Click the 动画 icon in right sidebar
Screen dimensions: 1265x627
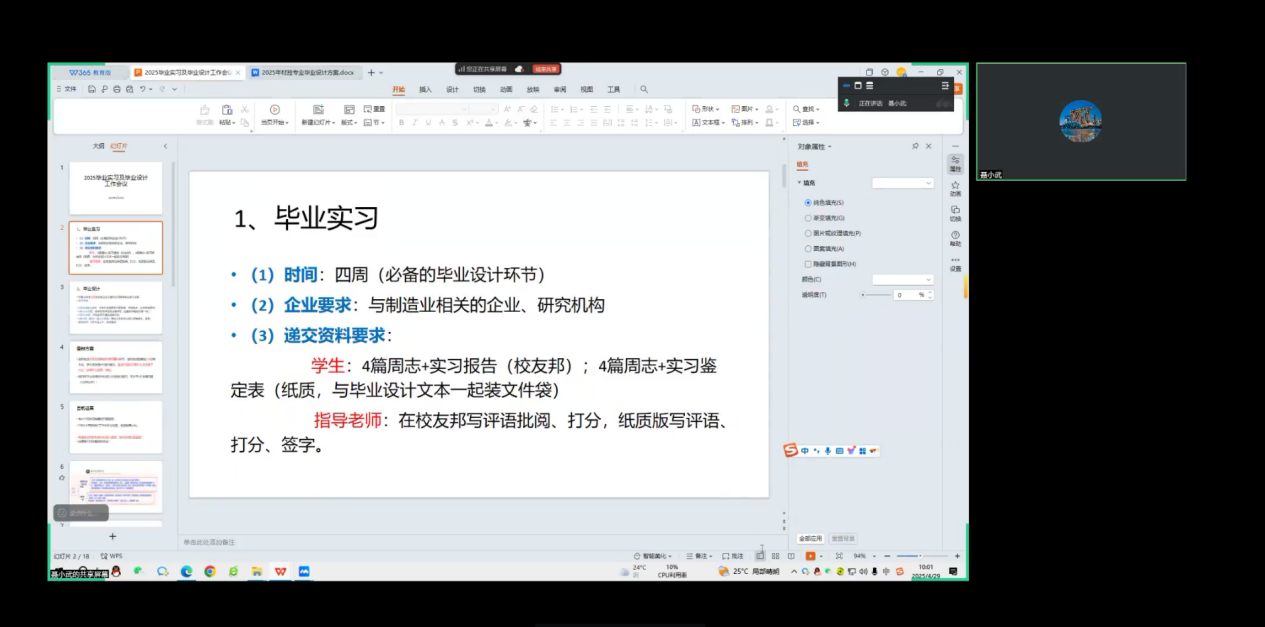pyautogui.click(x=955, y=187)
